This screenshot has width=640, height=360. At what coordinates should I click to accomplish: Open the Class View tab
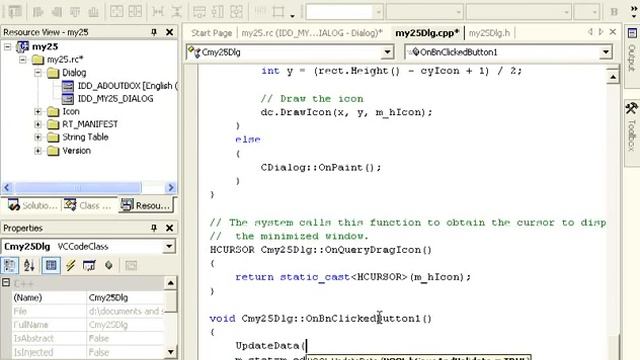tap(88, 205)
